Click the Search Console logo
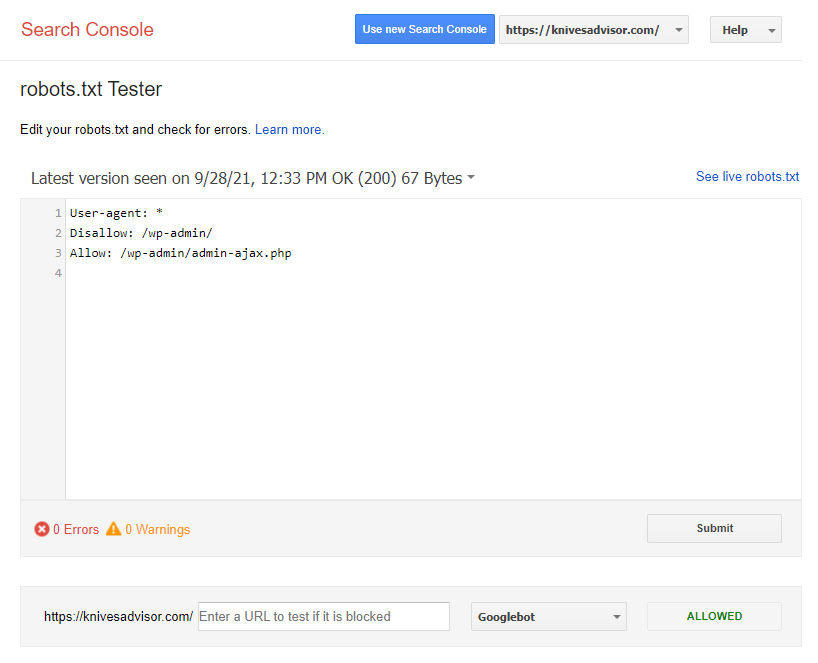 (x=87, y=29)
